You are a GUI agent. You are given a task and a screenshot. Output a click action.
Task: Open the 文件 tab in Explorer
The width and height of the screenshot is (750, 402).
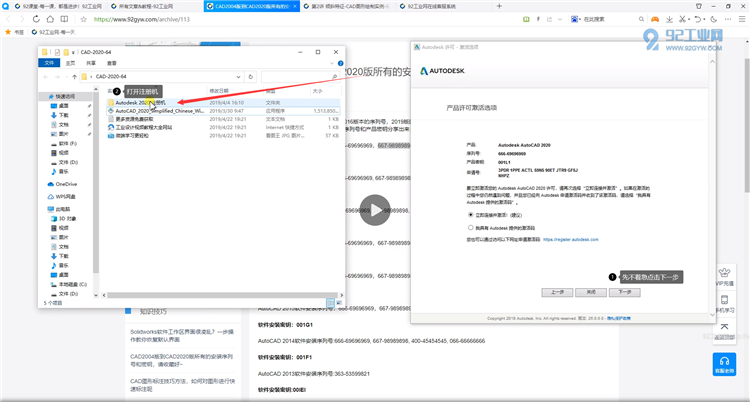tap(49, 63)
